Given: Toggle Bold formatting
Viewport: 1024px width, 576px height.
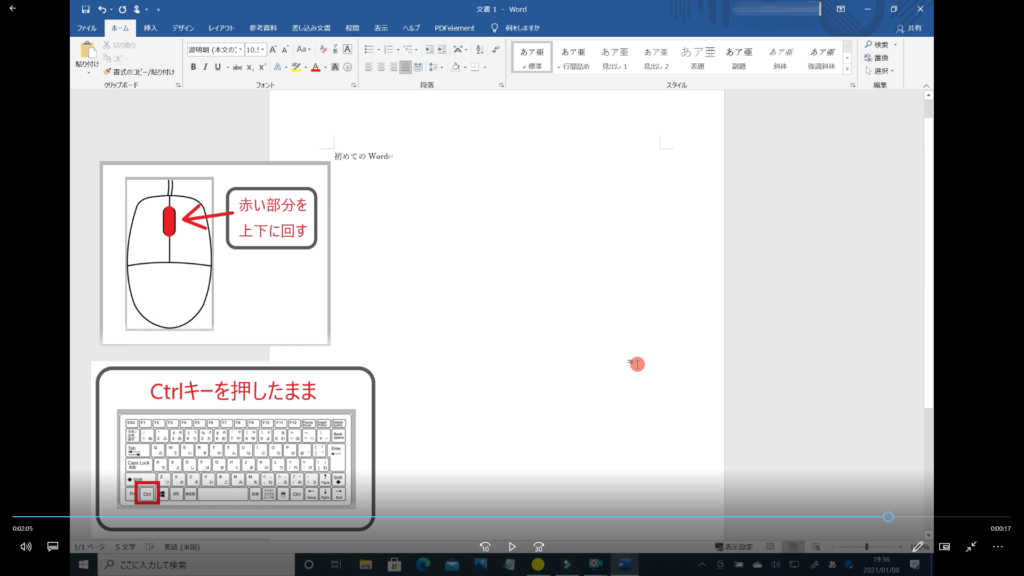Looking at the screenshot, I should [192, 67].
